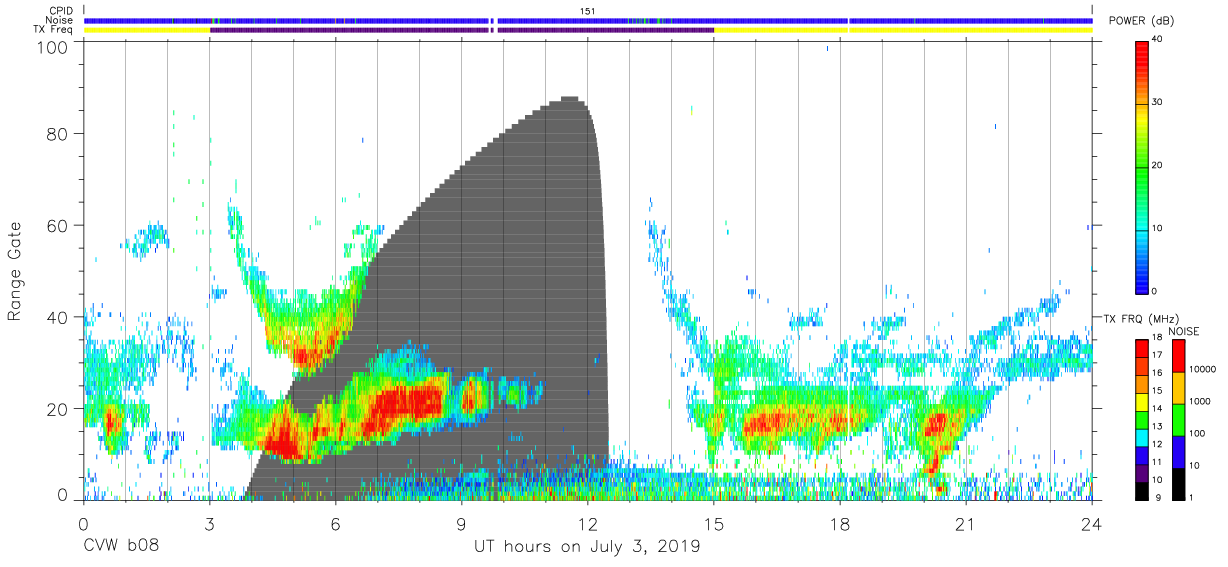Click the 24 tick on UT hours axis

click(x=1092, y=523)
